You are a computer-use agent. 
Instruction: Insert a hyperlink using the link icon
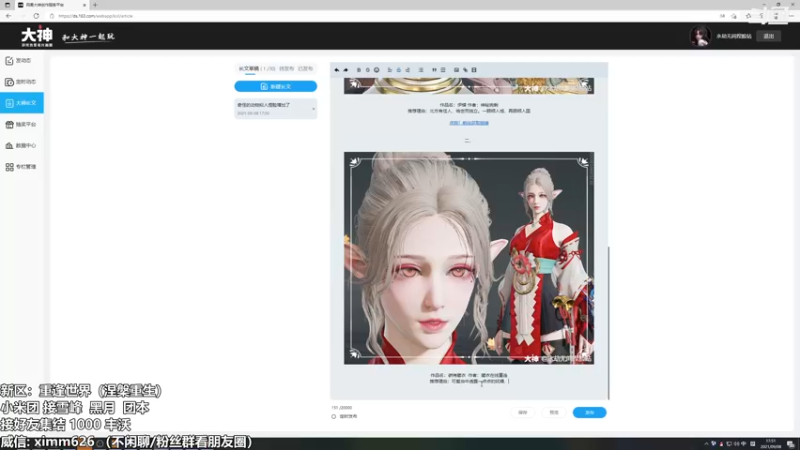click(465, 70)
